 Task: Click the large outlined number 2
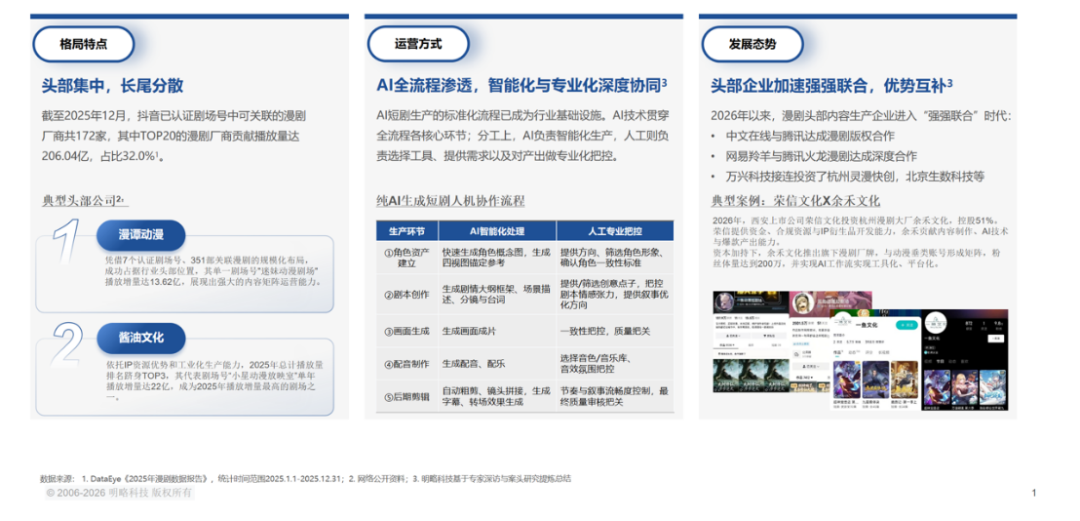68,346
